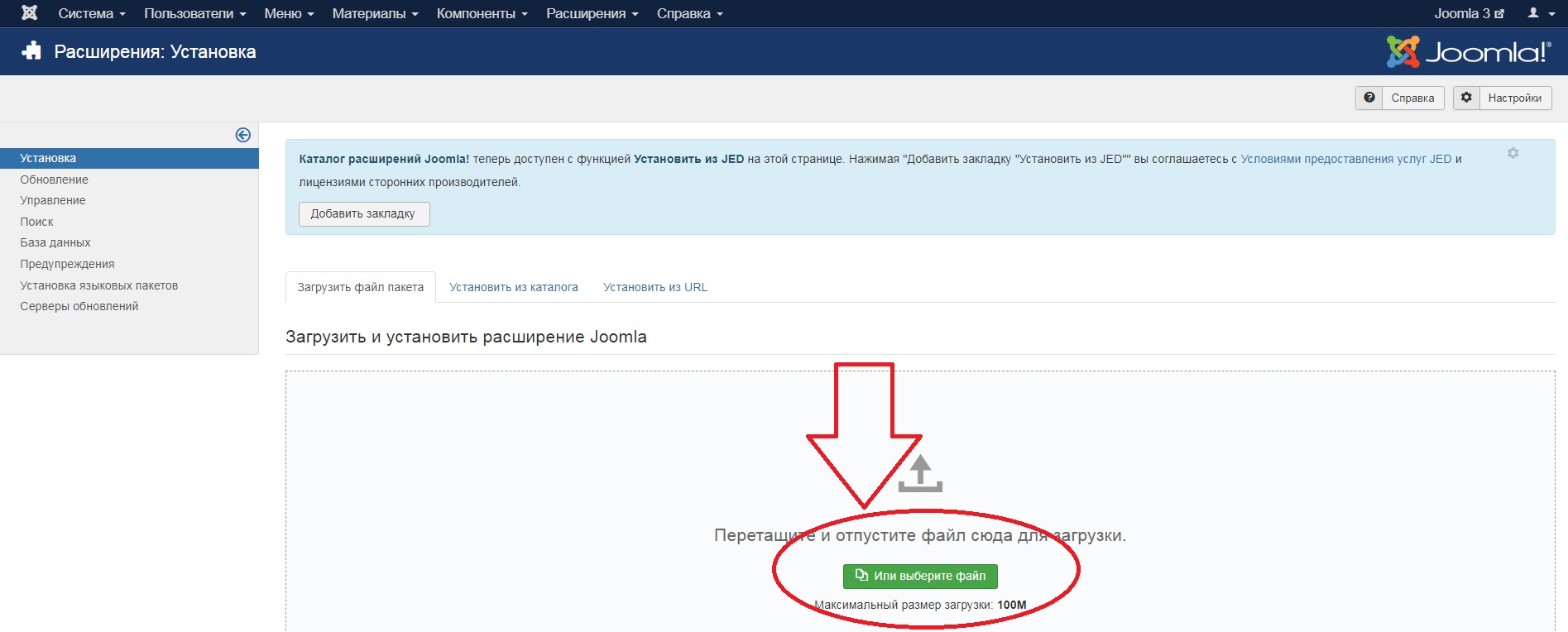Viewport: 1568px width, 632px height.
Task: Click the upload arrow icon in drop area
Action: pos(920,473)
